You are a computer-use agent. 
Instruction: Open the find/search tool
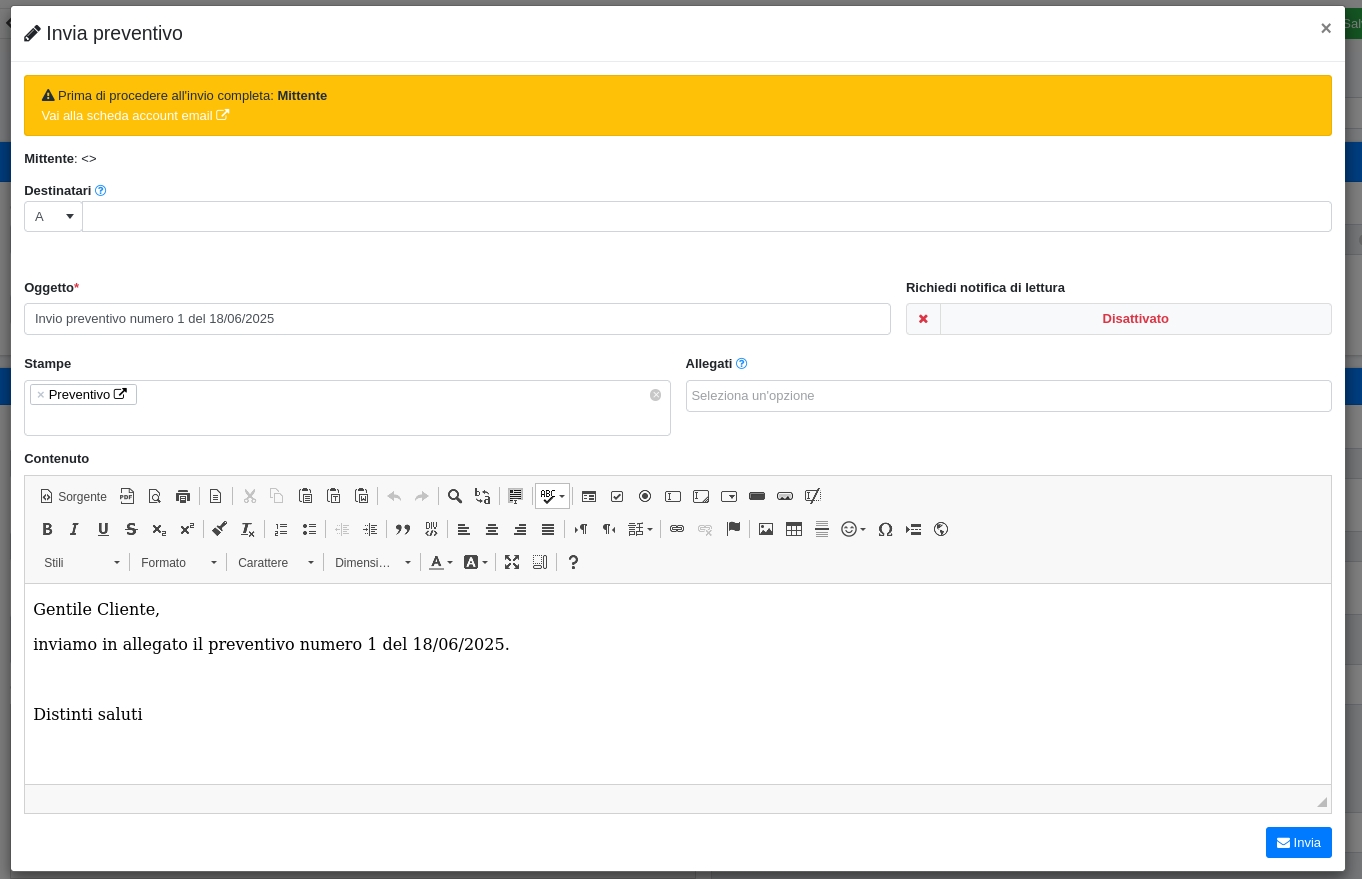455,496
